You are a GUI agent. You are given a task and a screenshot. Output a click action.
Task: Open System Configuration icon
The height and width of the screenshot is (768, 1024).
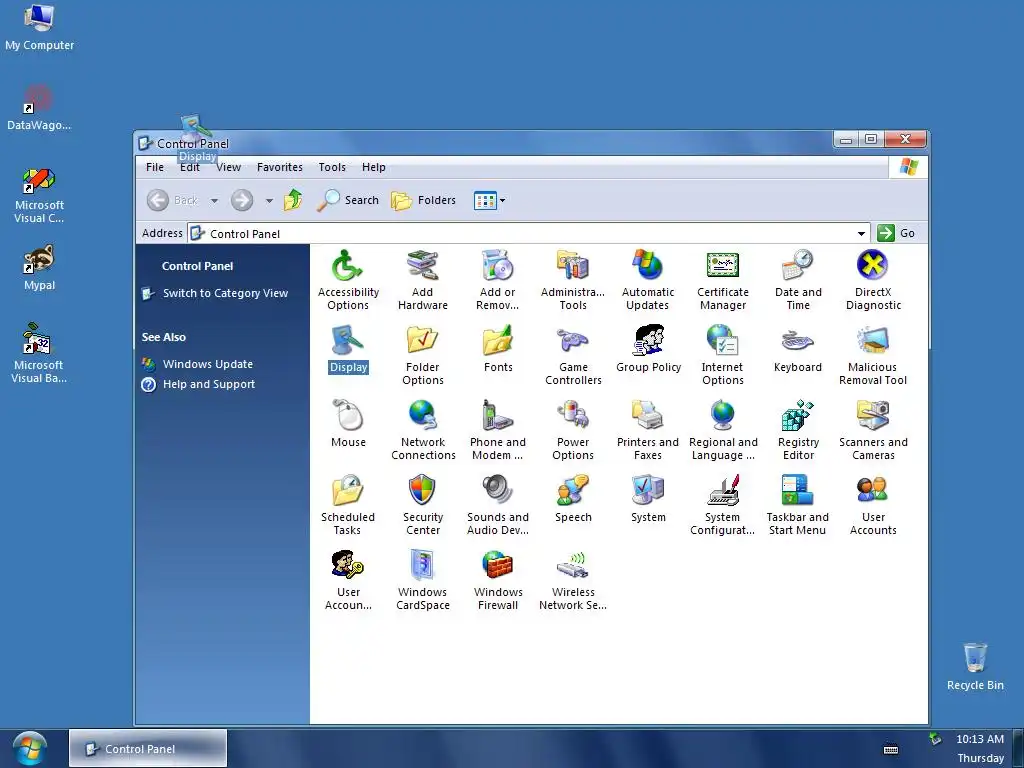click(723, 505)
